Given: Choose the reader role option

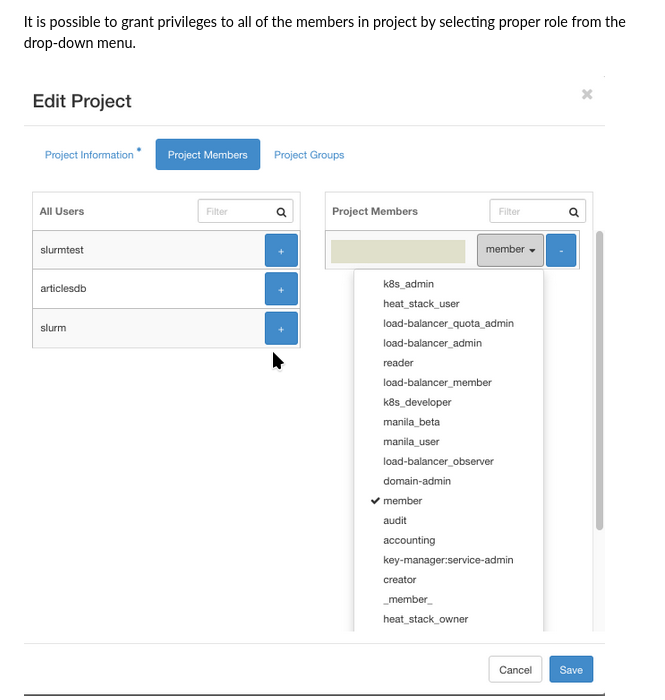Looking at the screenshot, I should pos(398,363).
